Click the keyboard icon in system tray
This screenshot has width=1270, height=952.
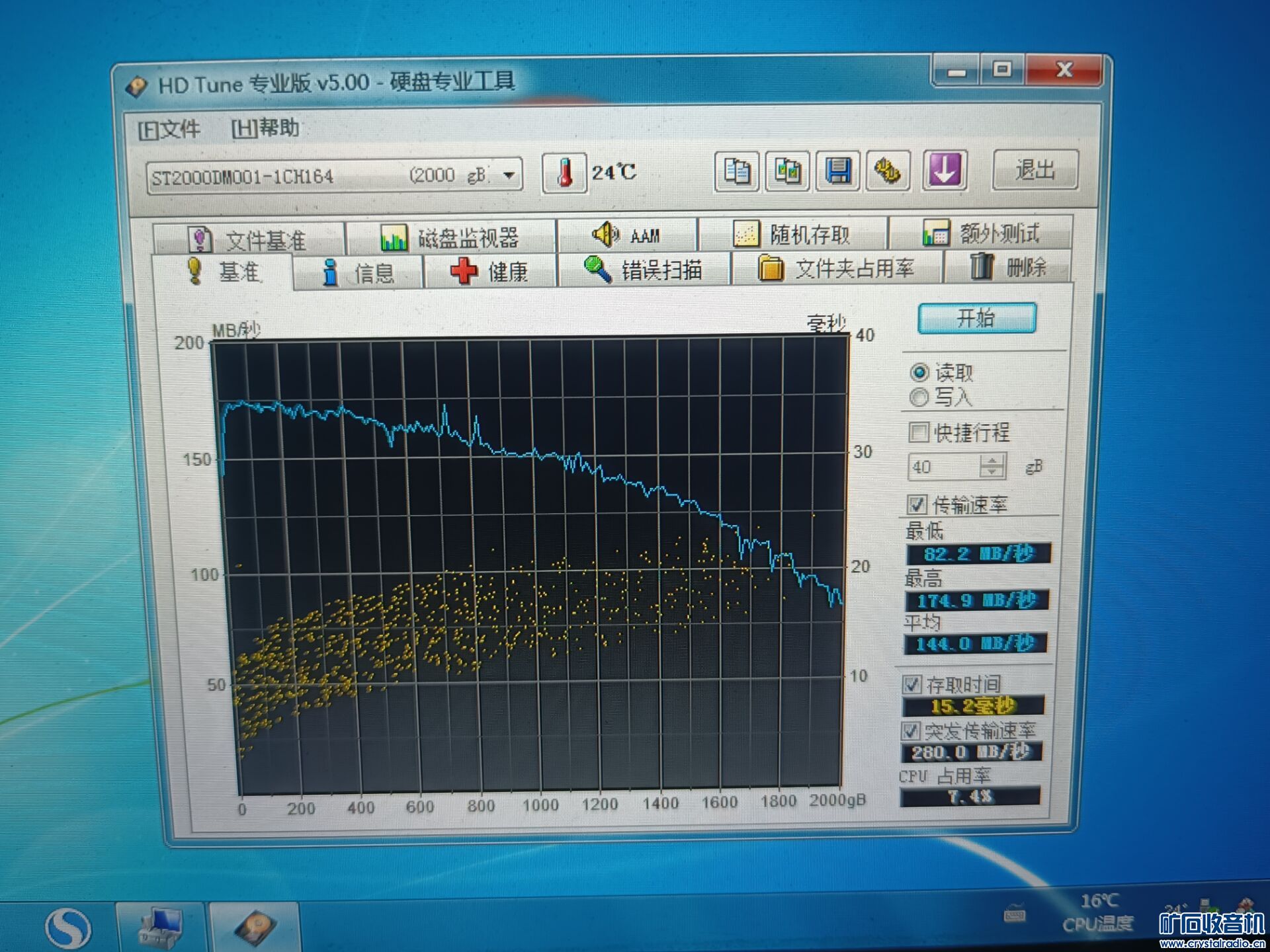1014,916
